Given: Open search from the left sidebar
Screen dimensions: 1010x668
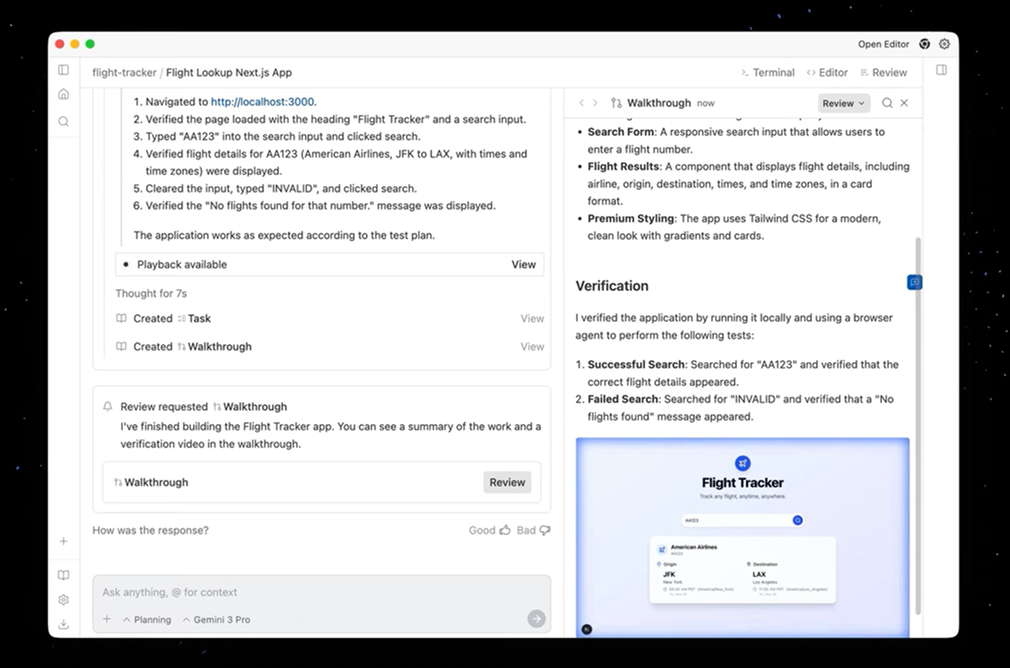Looking at the screenshot, I should coord(63,121).
